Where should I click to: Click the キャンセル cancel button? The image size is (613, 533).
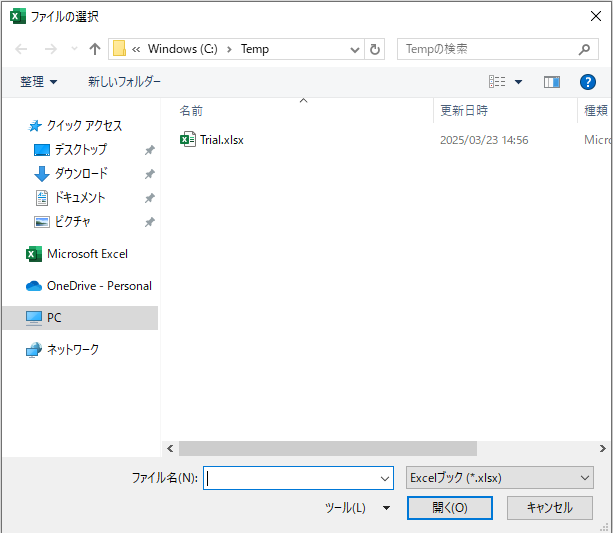click(549, 508)
